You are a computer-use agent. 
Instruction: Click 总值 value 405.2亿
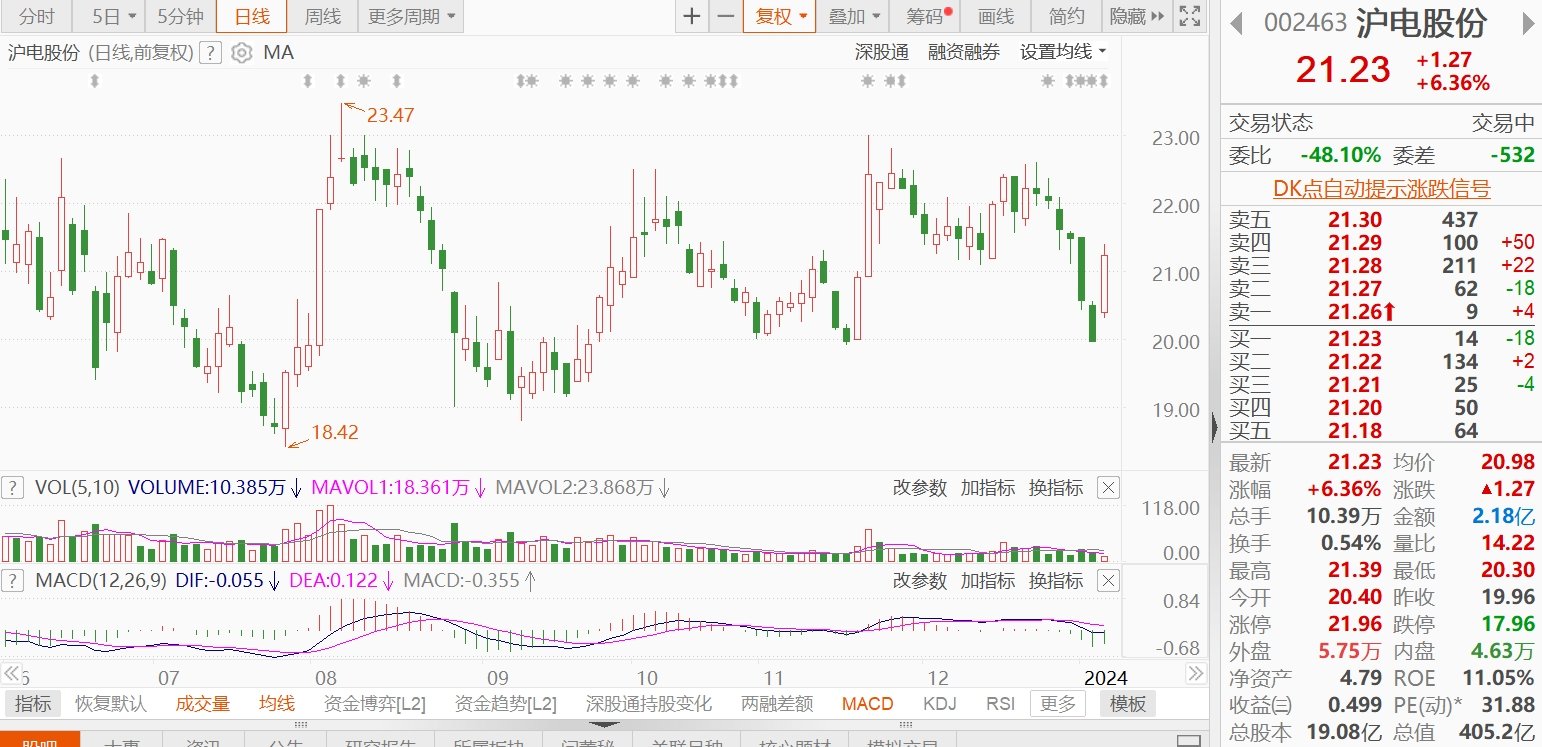pos(1496,733)
